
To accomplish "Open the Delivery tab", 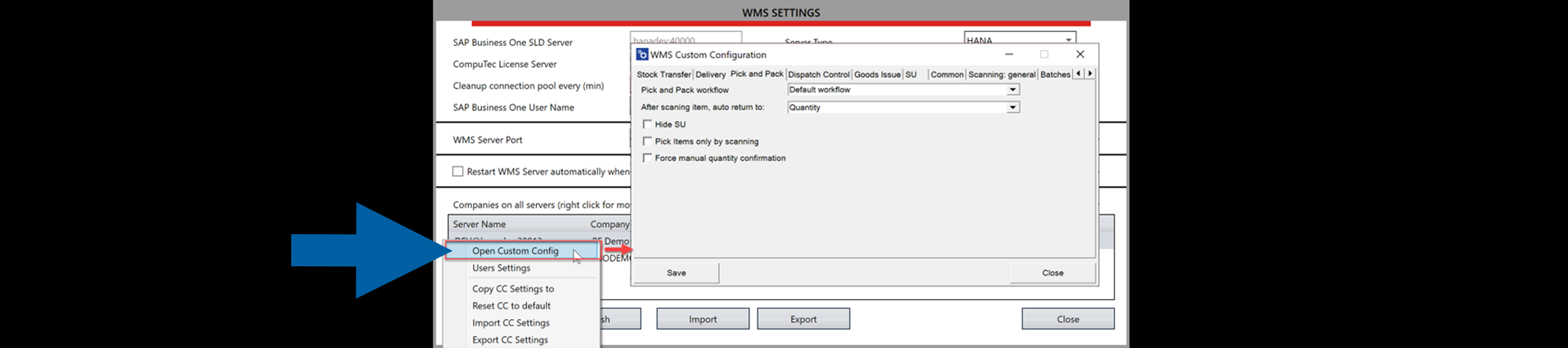I will click(710, 75).
